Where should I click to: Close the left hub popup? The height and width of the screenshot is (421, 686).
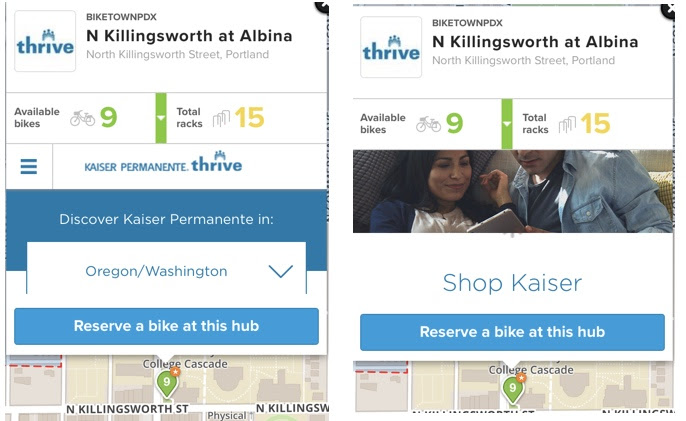[x=323, y=6]
